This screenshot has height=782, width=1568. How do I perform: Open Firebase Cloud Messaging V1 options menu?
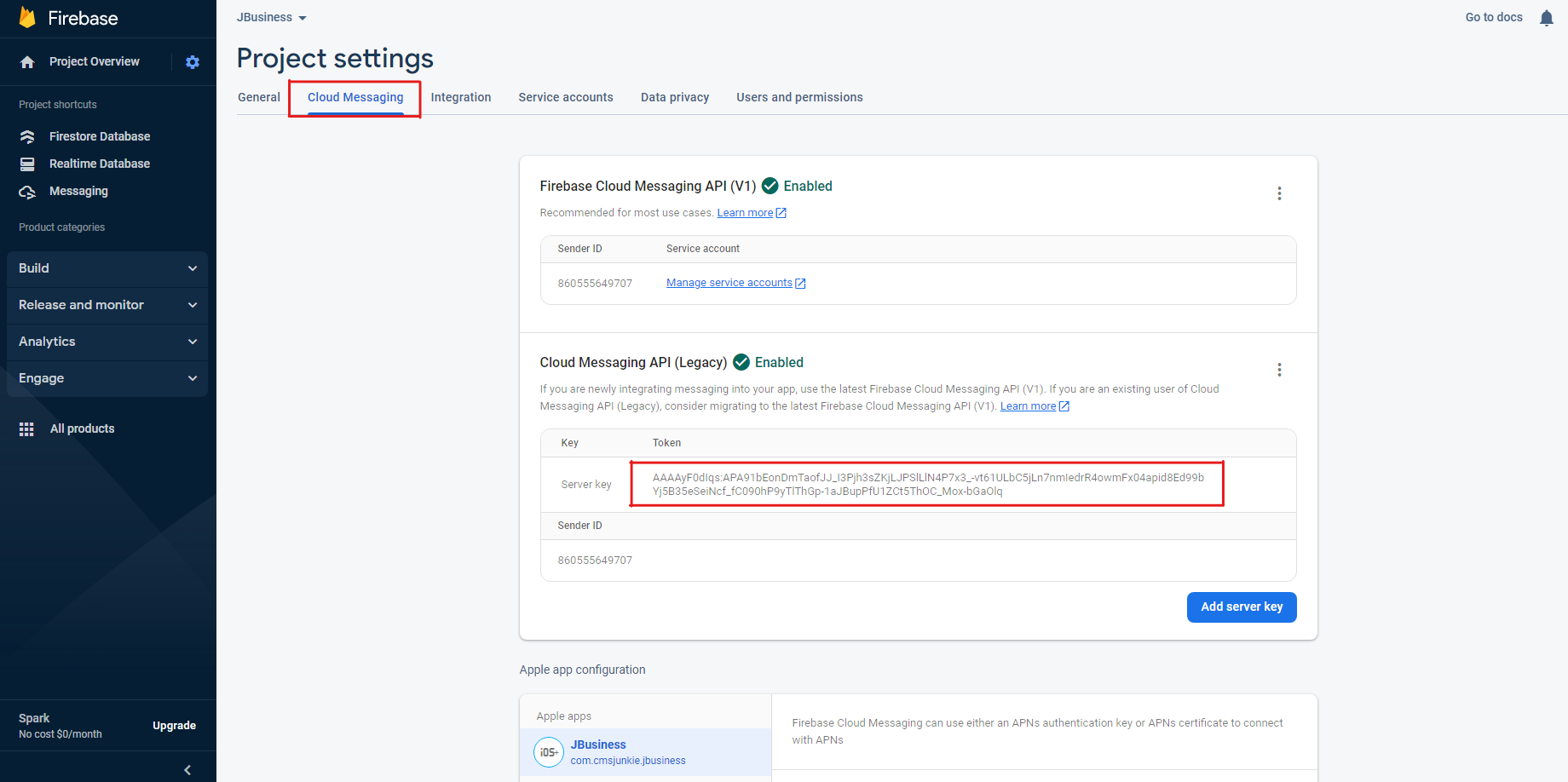point(1278,193)
